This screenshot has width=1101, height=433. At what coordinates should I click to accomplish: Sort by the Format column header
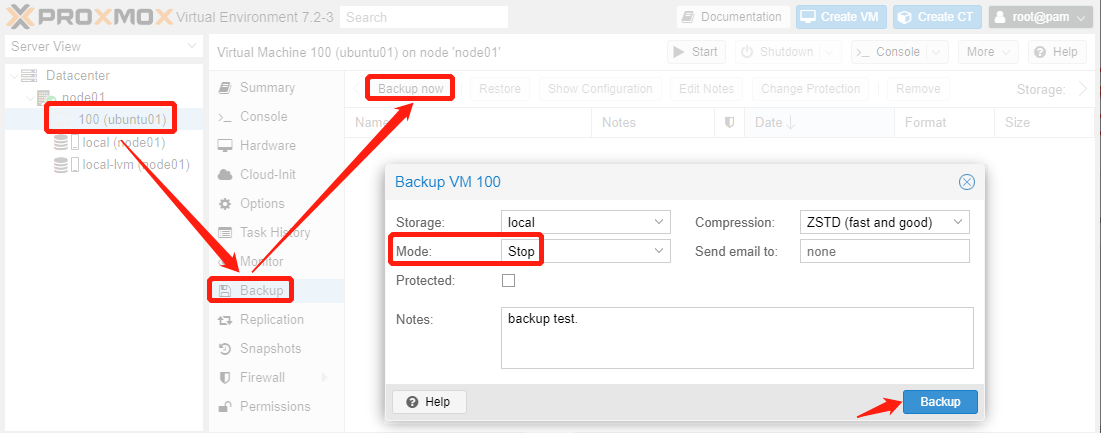tap(944, 122)
